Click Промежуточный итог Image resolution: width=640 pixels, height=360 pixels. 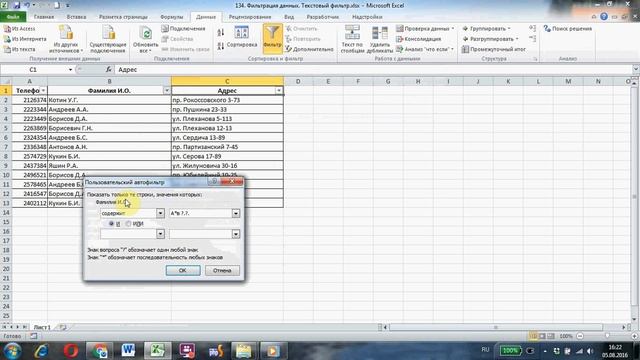(x=493, y=49)
